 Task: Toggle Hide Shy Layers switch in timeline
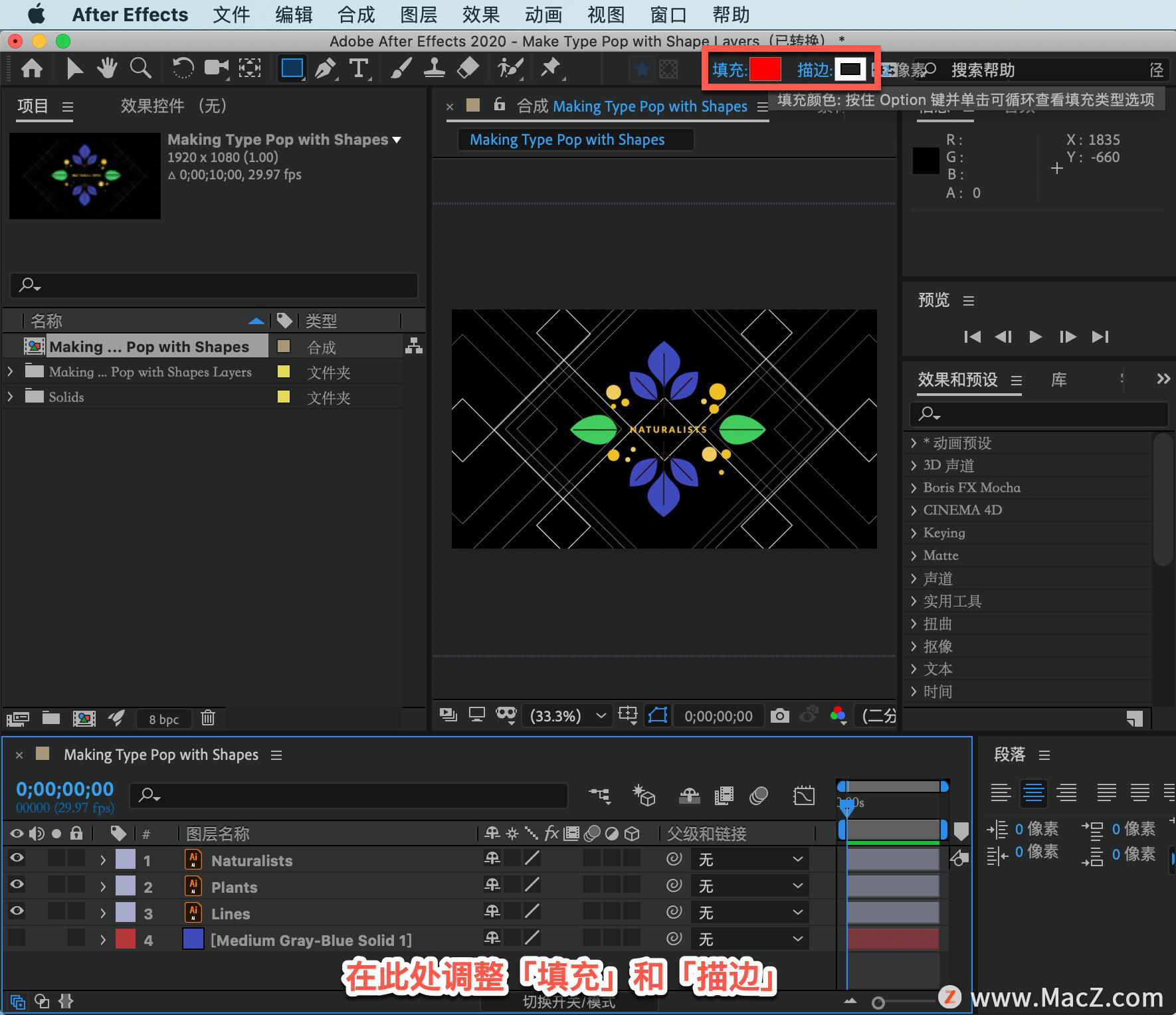689,795
